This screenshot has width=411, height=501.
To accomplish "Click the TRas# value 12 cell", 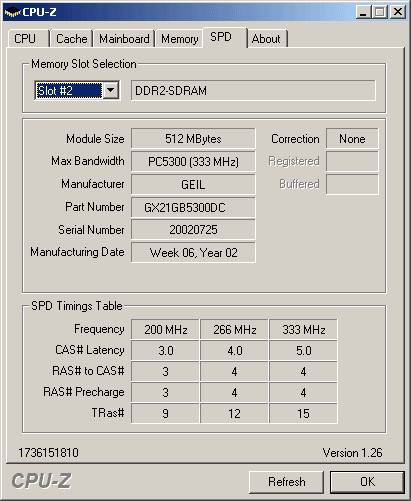I will [234, 414].
